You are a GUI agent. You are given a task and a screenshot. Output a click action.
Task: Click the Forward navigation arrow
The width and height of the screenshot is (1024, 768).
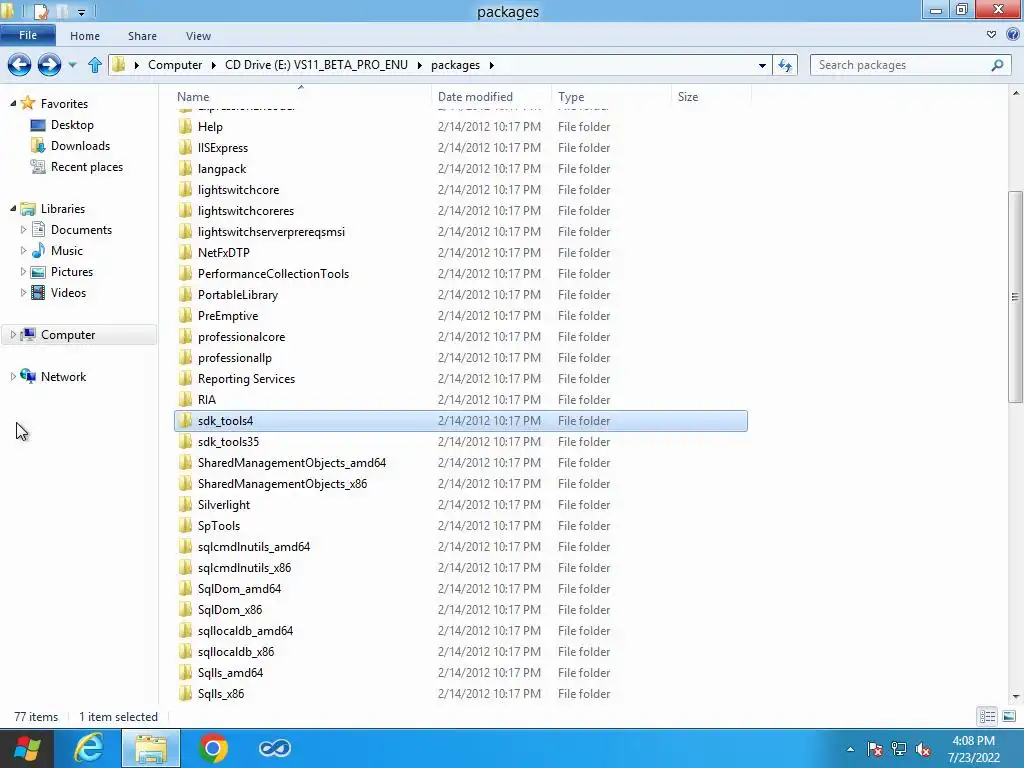(x=49, y=65)
